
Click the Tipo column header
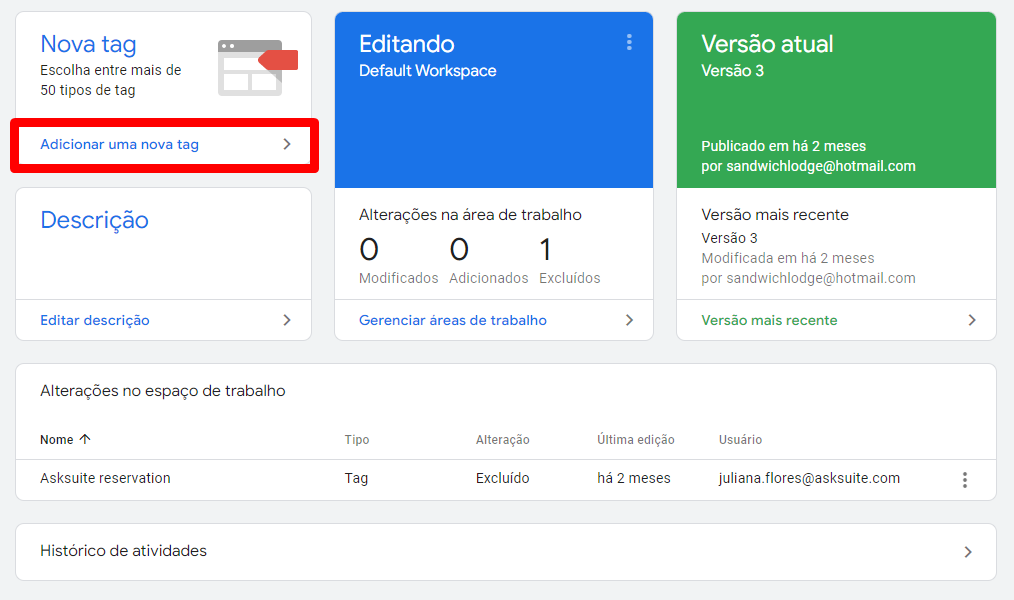point(357,440)
